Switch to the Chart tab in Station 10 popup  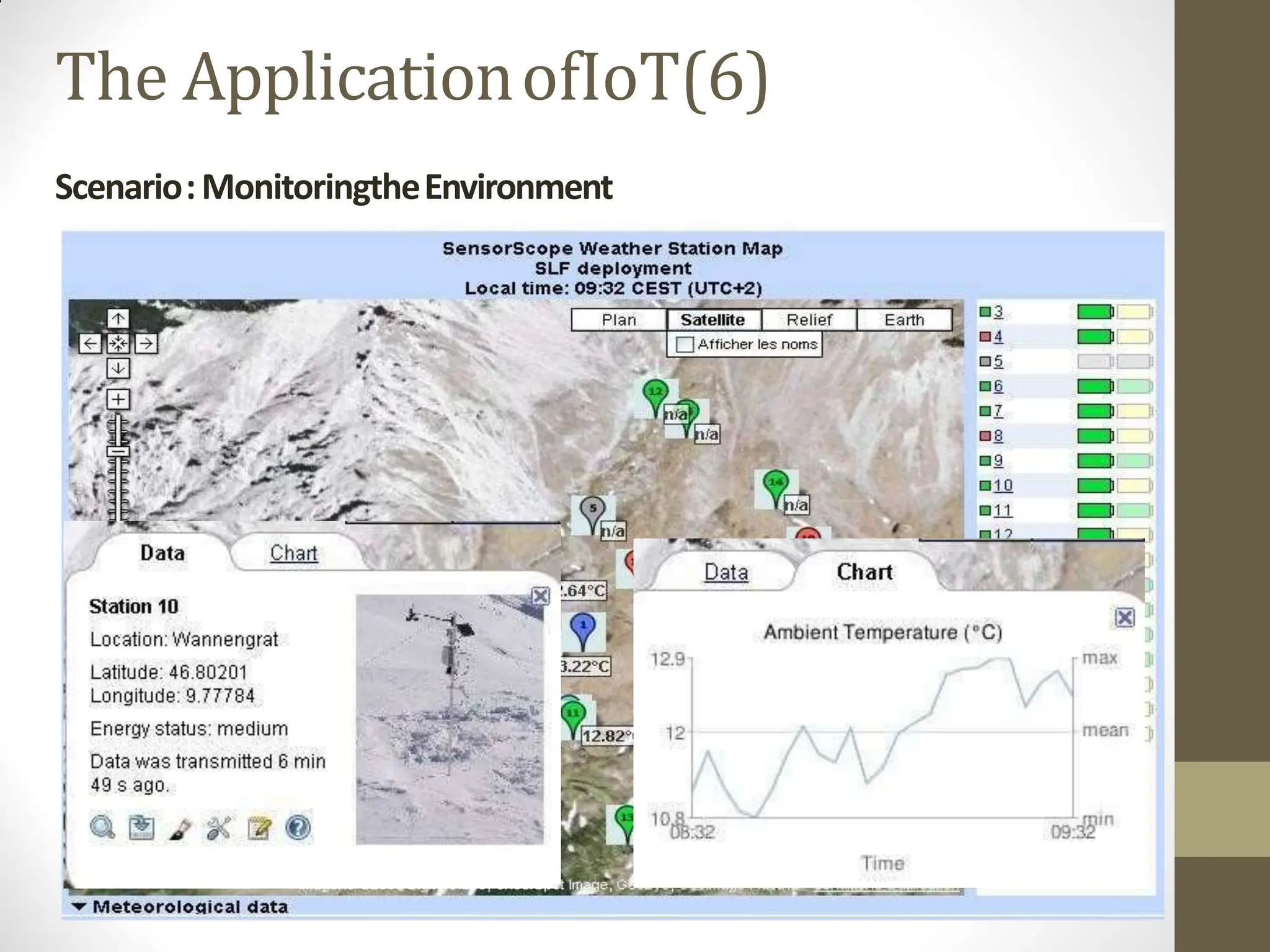293,553
